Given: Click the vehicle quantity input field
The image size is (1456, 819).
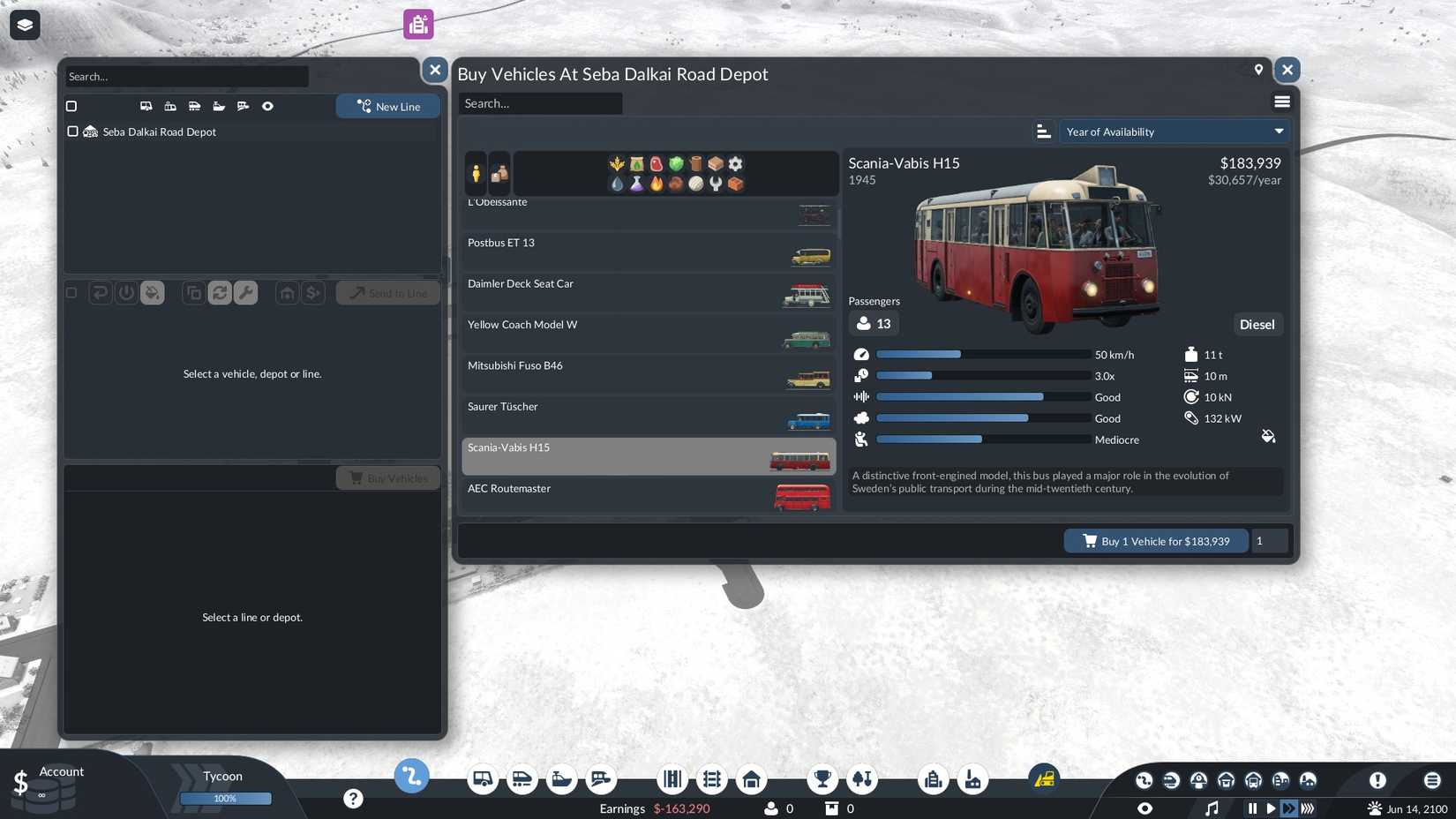Looking at the screenshot, I should [x=1271, y=541].
